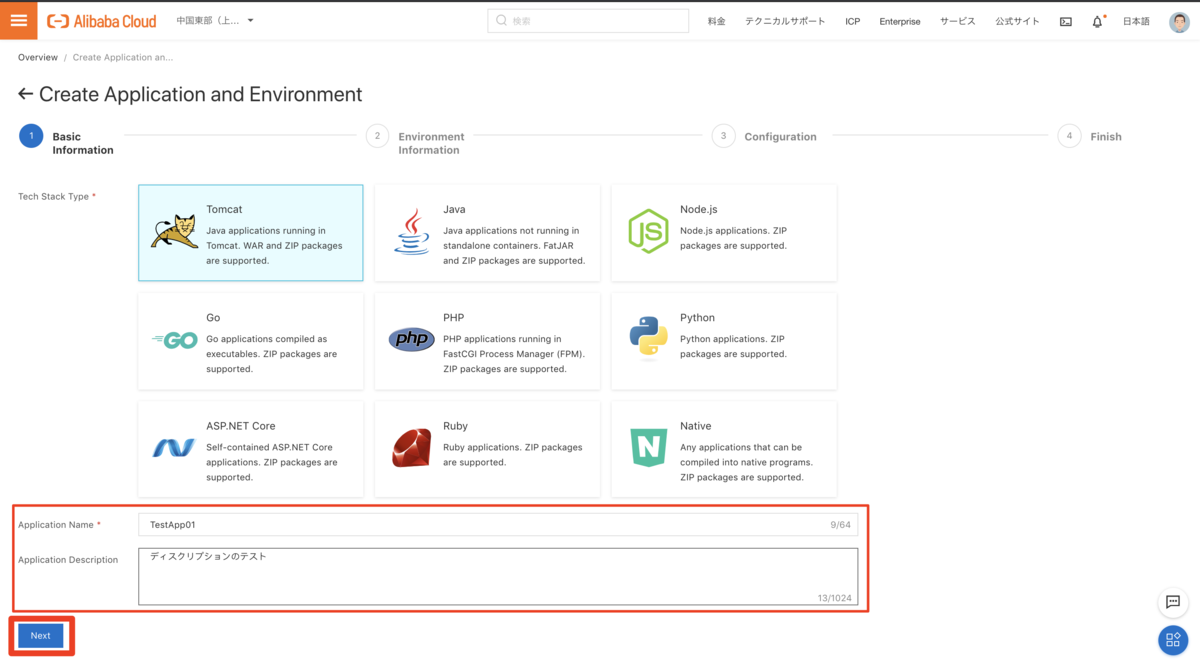Click step 3 Configuration
This screenshot has height=667, width=1200.
765,136
